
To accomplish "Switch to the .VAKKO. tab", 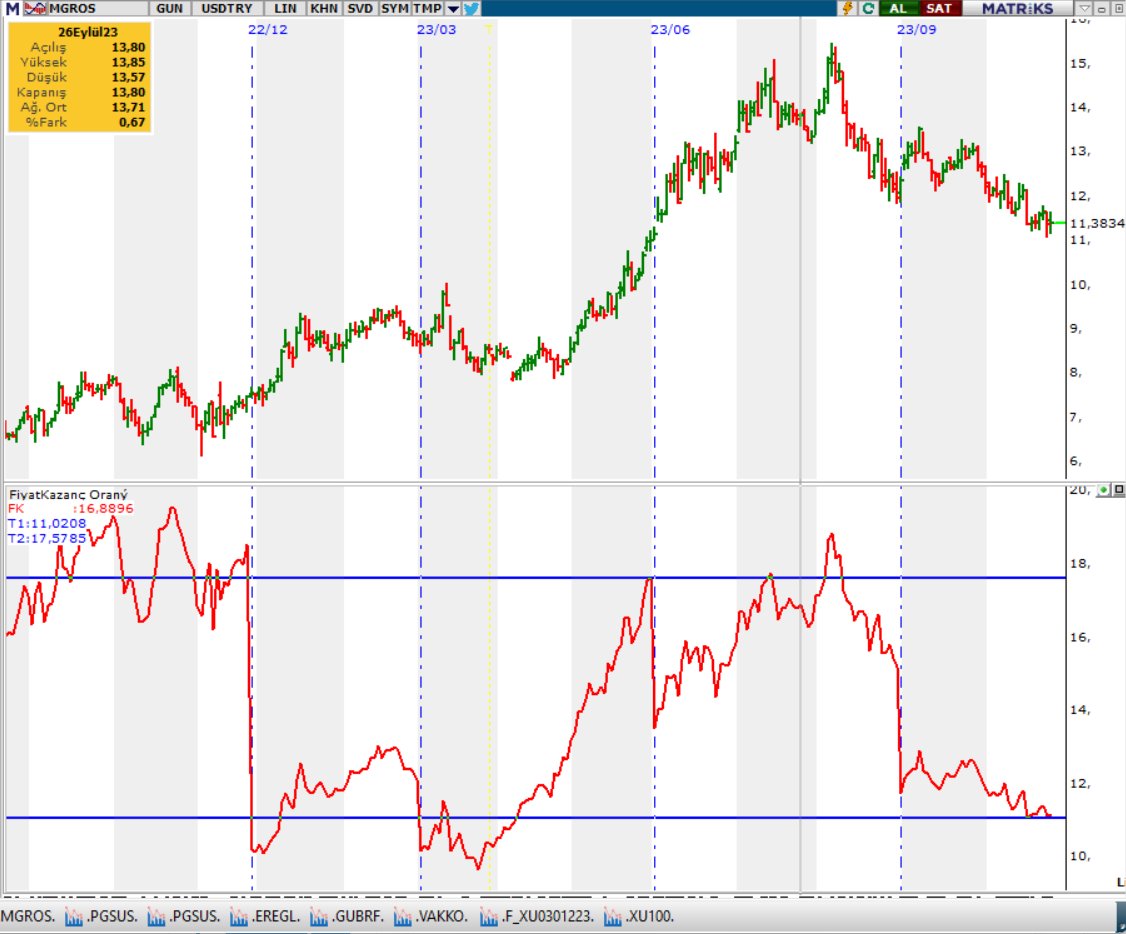I will [440, 917].
